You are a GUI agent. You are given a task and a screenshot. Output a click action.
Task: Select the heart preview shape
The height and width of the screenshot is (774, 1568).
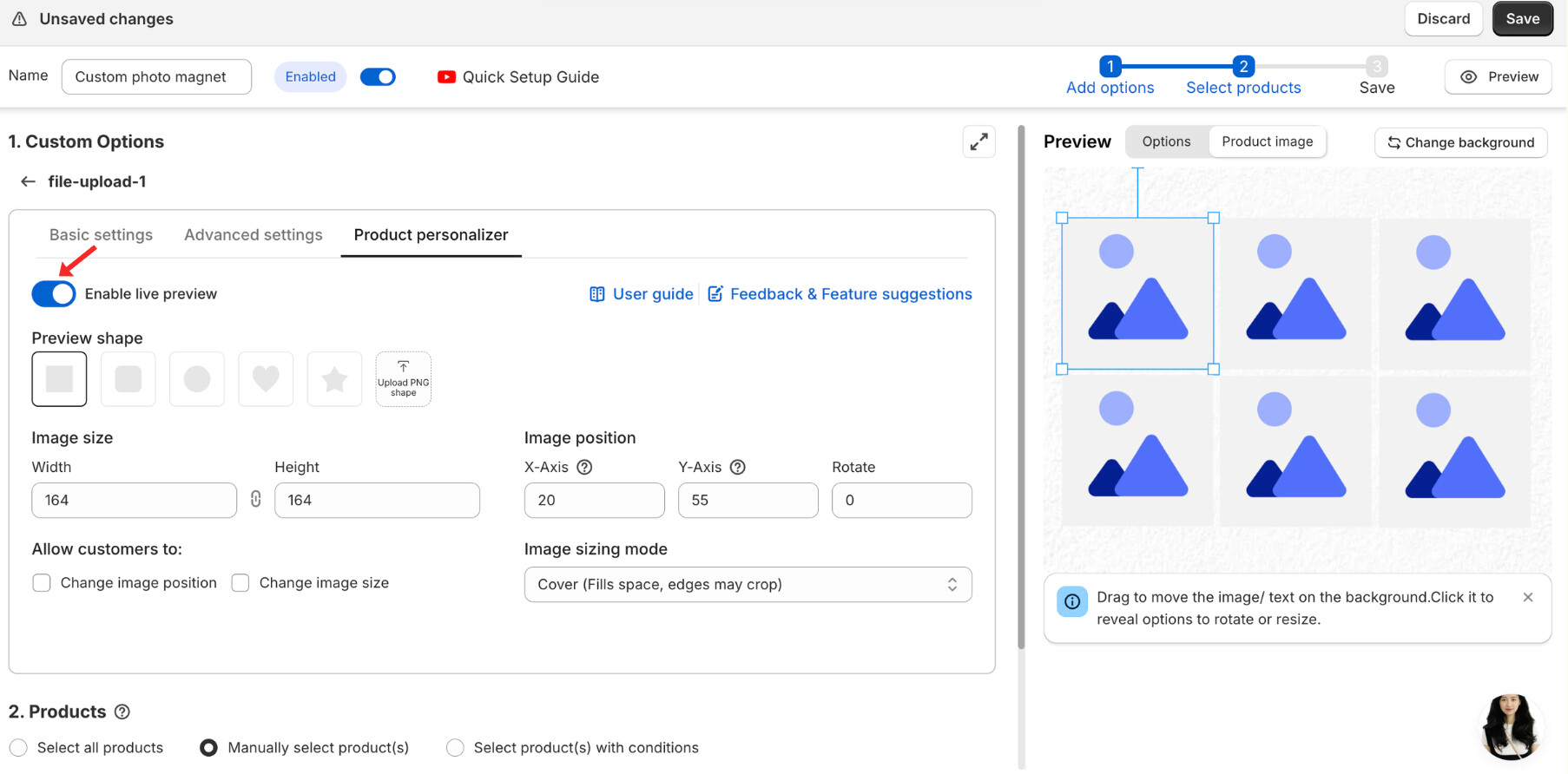[266, 379]
